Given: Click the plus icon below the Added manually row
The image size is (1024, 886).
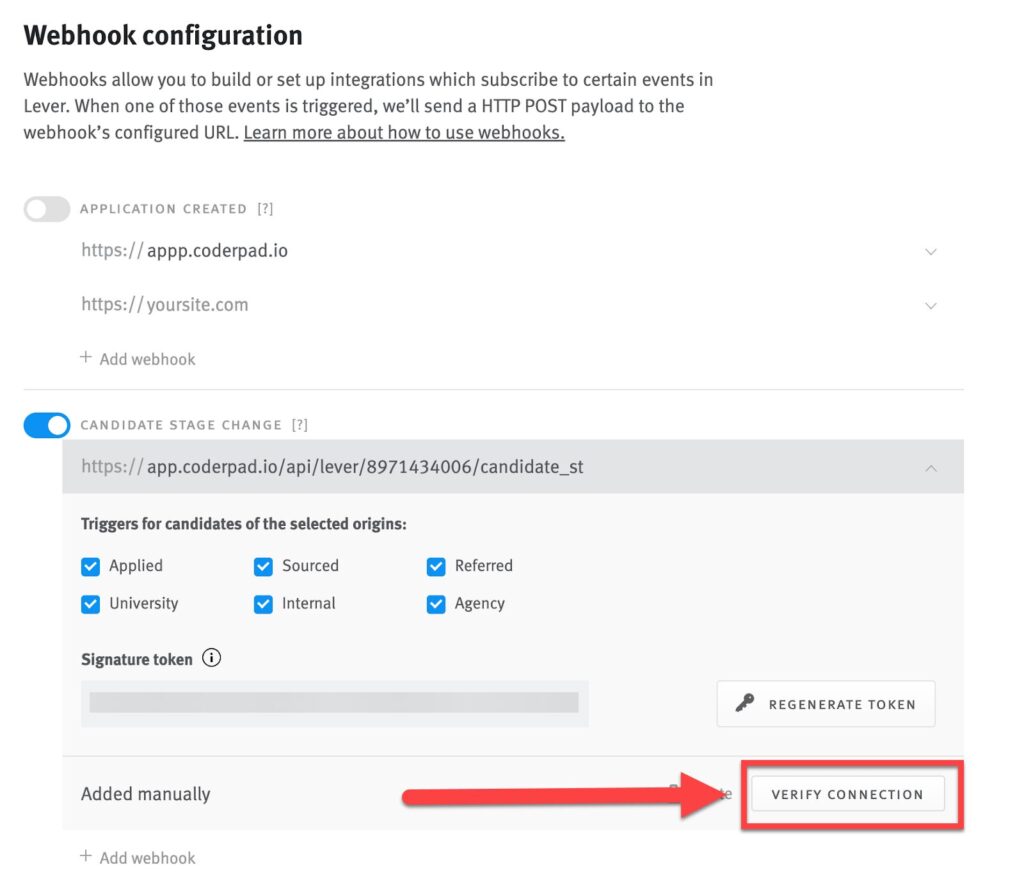Looking at the screenshot, I should [x=86, y=857].
